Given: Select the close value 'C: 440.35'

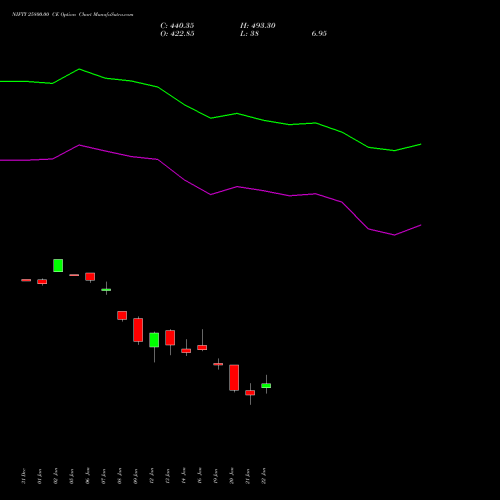Looking at the screenshot, I should pos(177,26).
